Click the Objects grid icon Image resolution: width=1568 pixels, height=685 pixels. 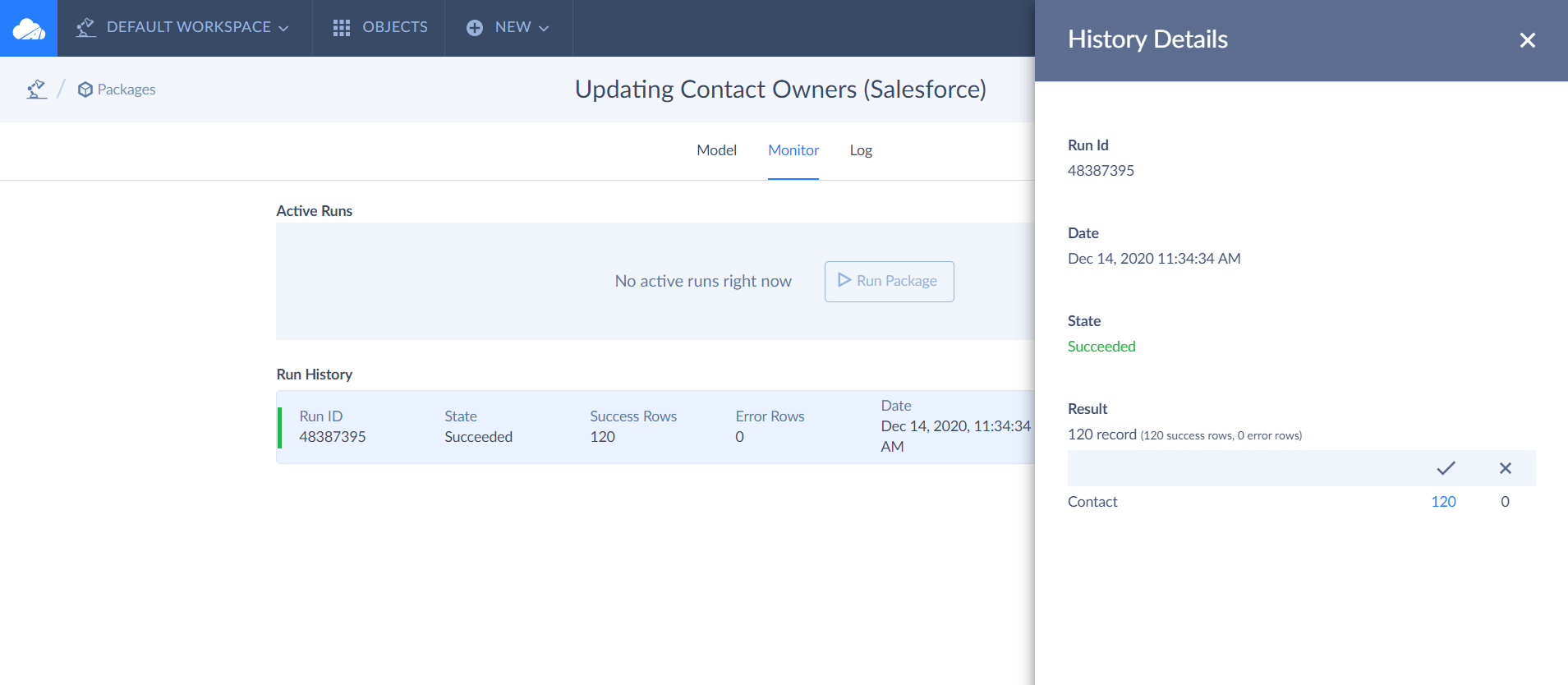342,28
